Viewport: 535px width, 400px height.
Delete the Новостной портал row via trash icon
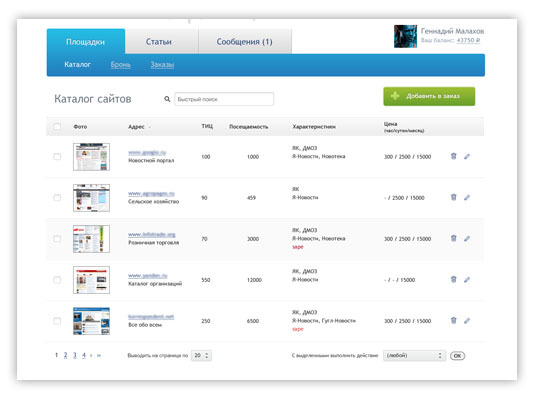point(453,156)
